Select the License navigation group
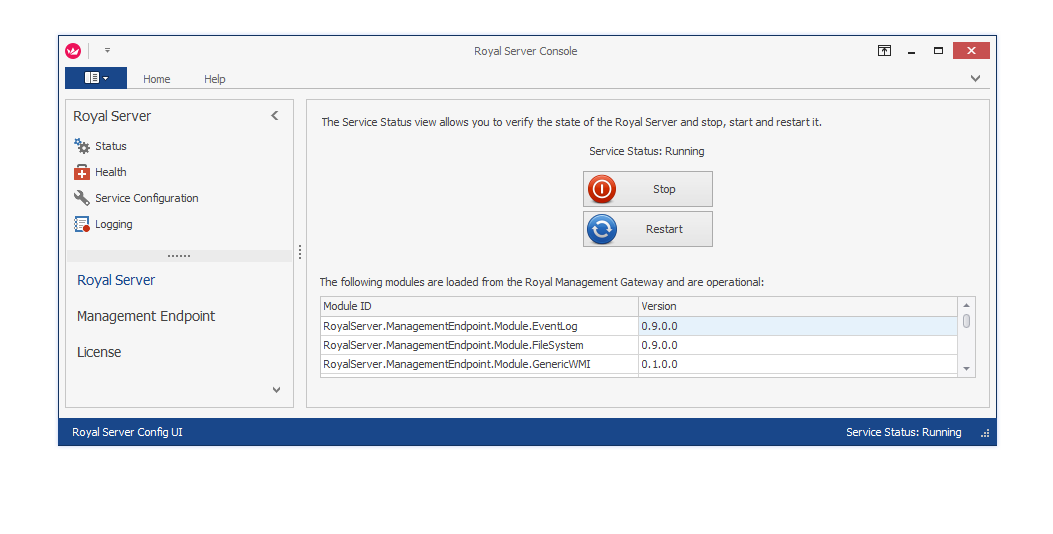The image size is (1053, 534). click(99, 352)
